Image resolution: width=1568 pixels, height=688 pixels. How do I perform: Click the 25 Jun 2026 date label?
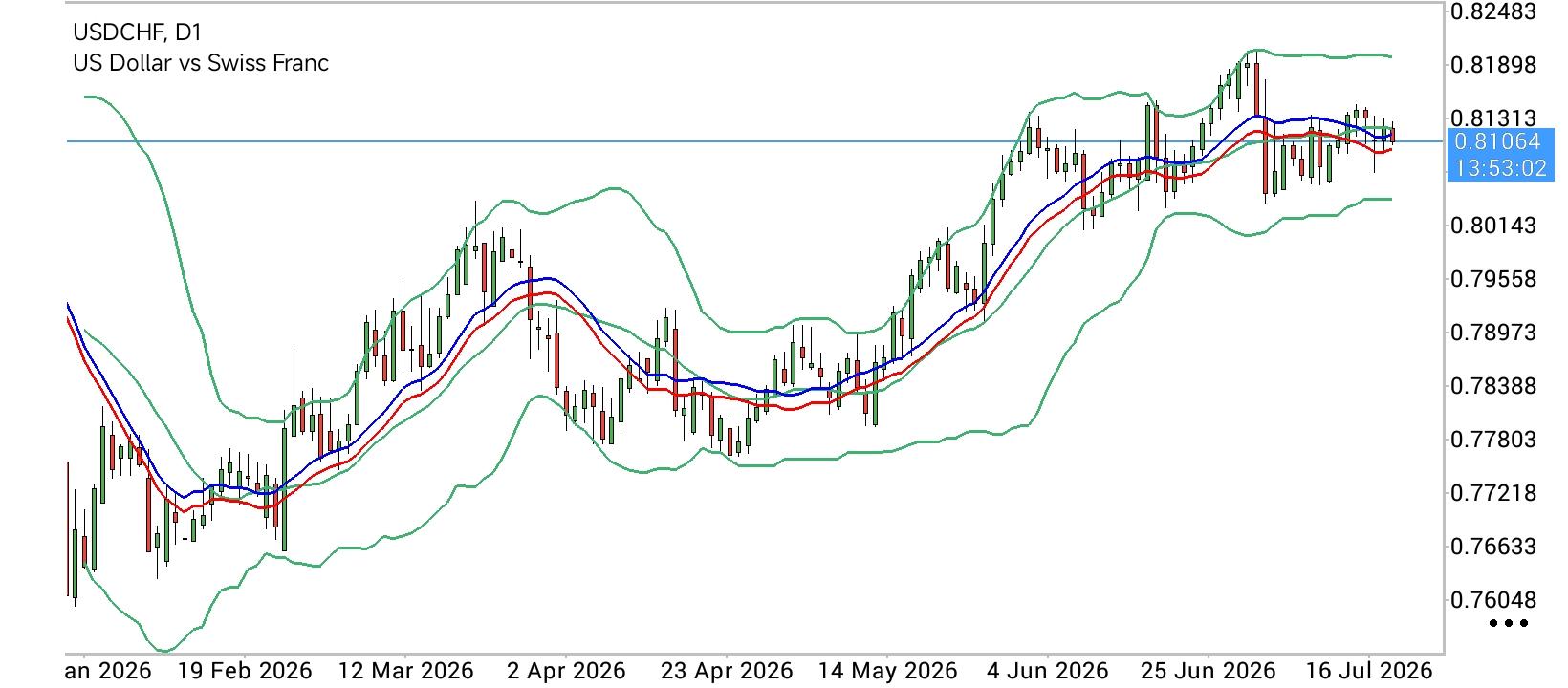click(1209, 671)
